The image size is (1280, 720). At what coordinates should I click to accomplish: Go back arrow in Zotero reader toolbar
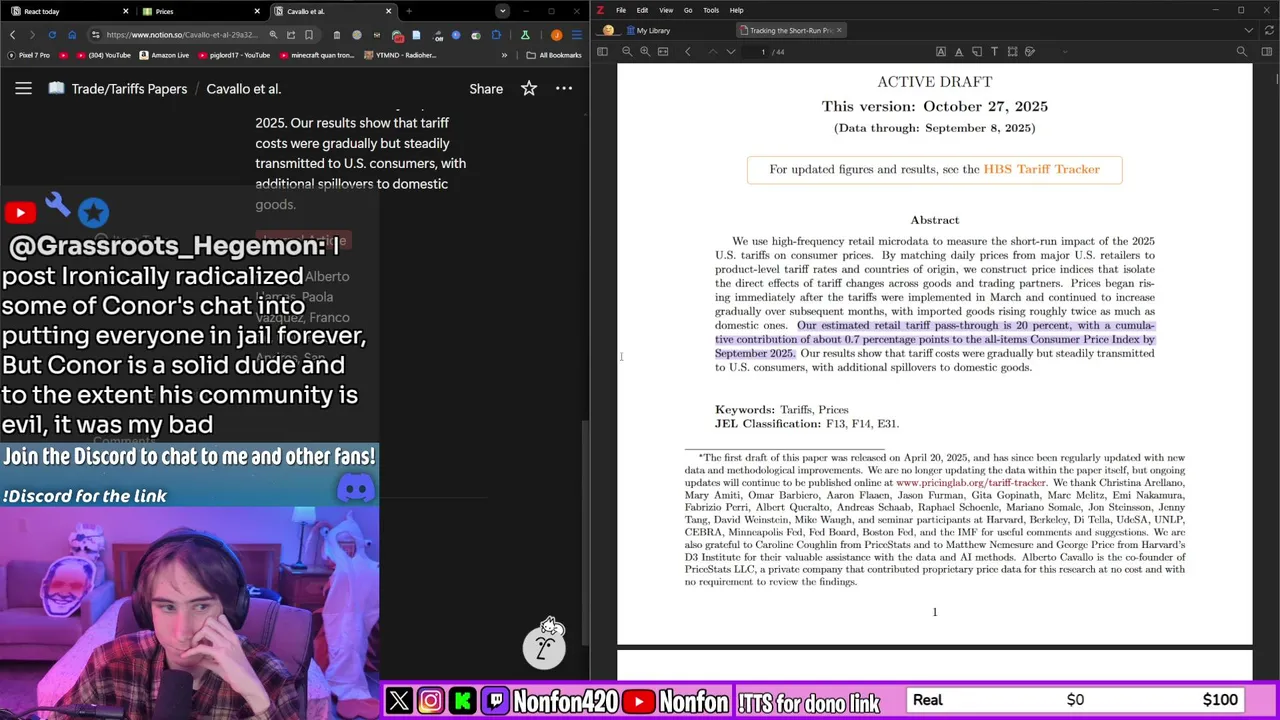688,51
